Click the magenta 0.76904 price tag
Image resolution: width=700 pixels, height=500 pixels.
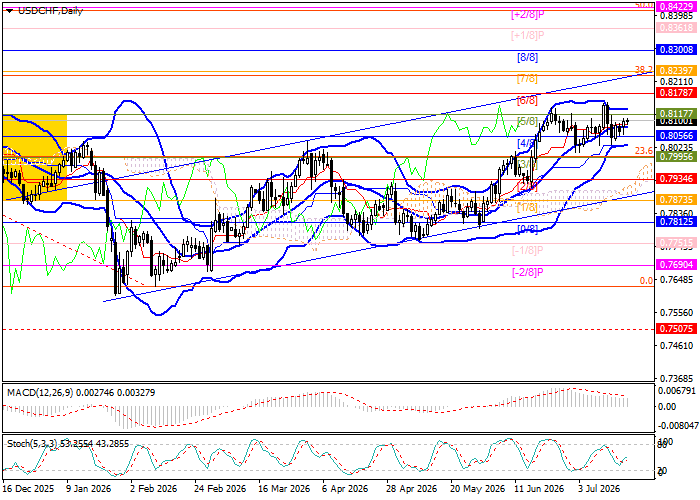(x=676, y=265)
